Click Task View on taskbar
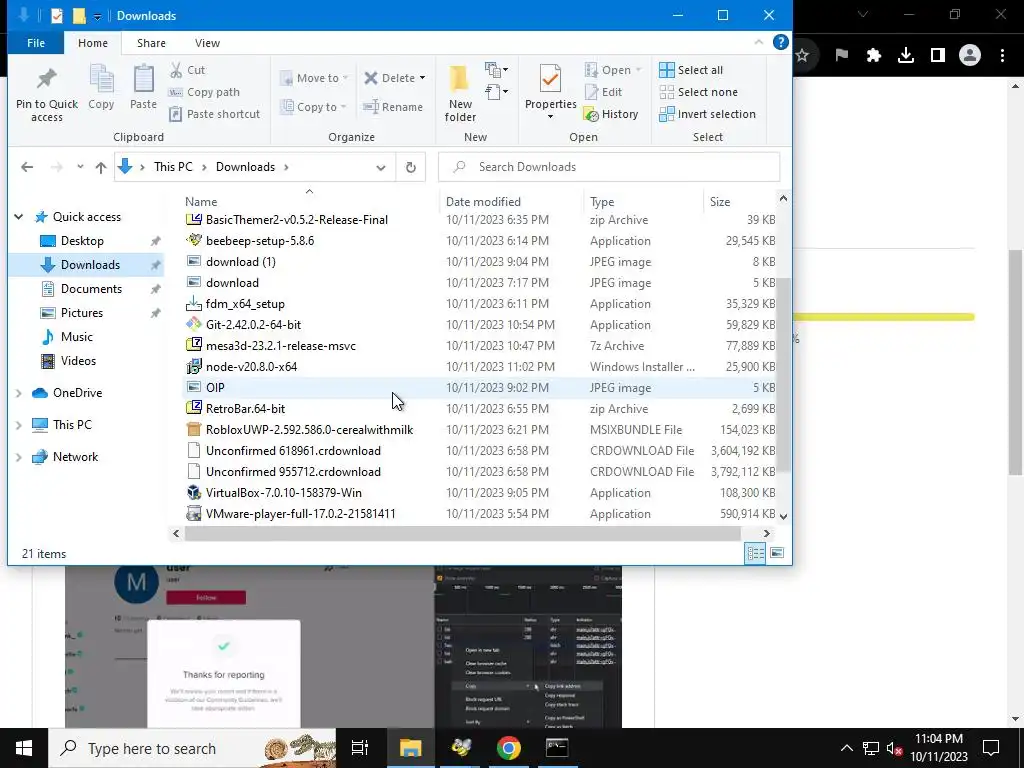1024x768 pixels. tap(360, 748)
